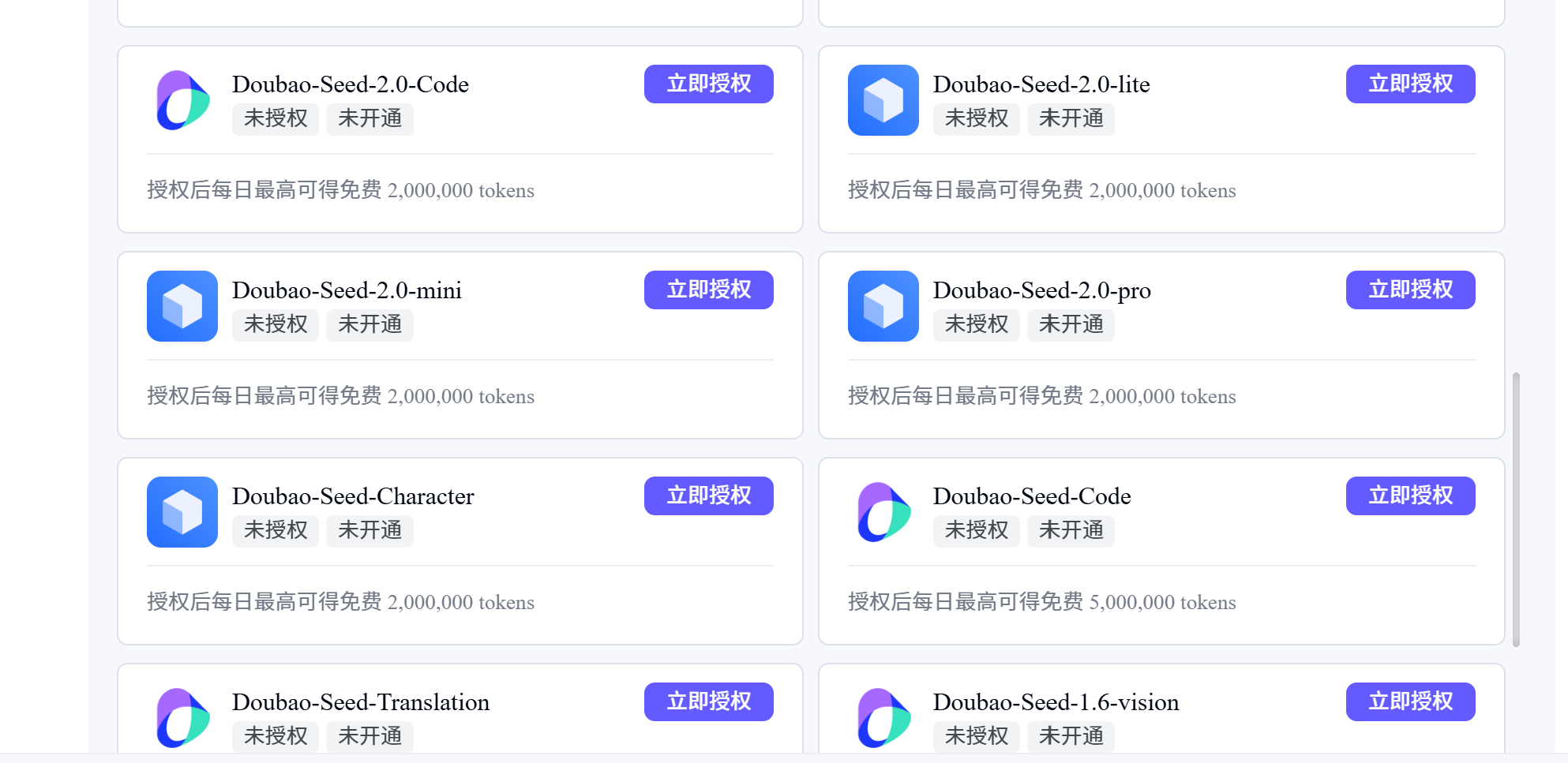The image size is (1568, 763).
Task: Authorize Doubao-Seed-2.0-mini with 立即授权
Action: click(709, 290)
